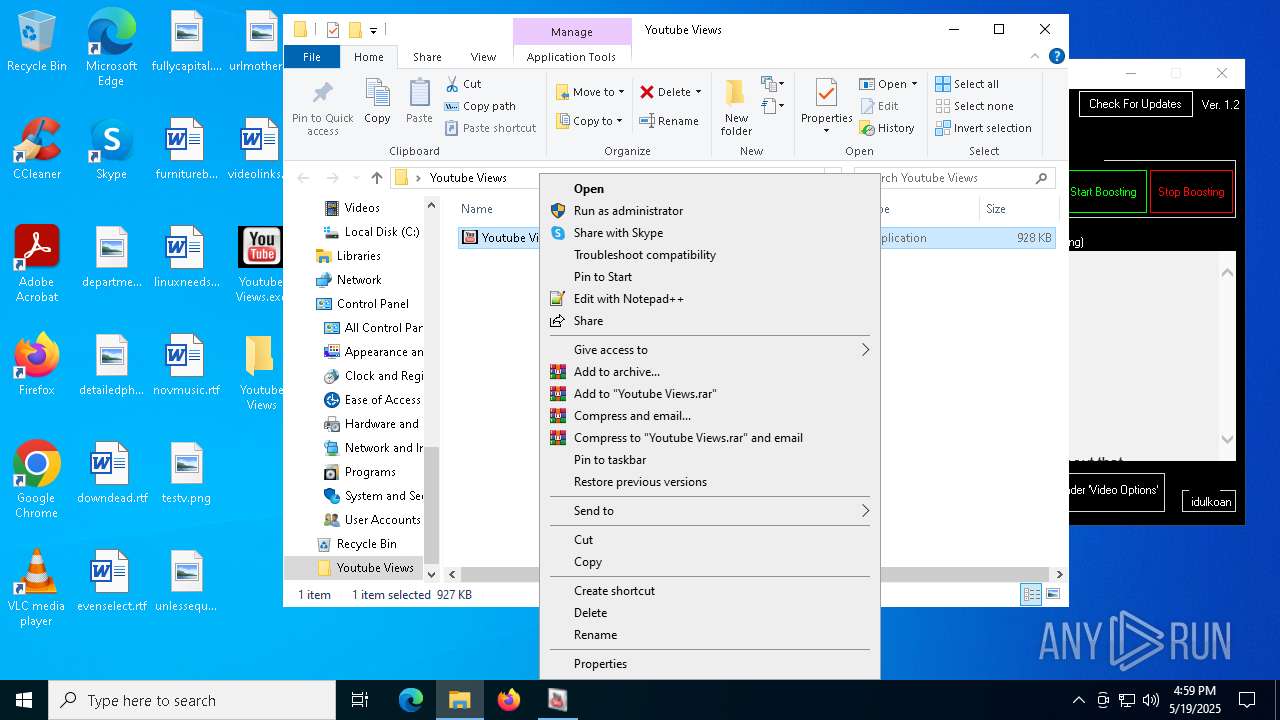The image size is (1280, 720).
Task: Switch to the Share ribbon tab
Action: (427, 57)
